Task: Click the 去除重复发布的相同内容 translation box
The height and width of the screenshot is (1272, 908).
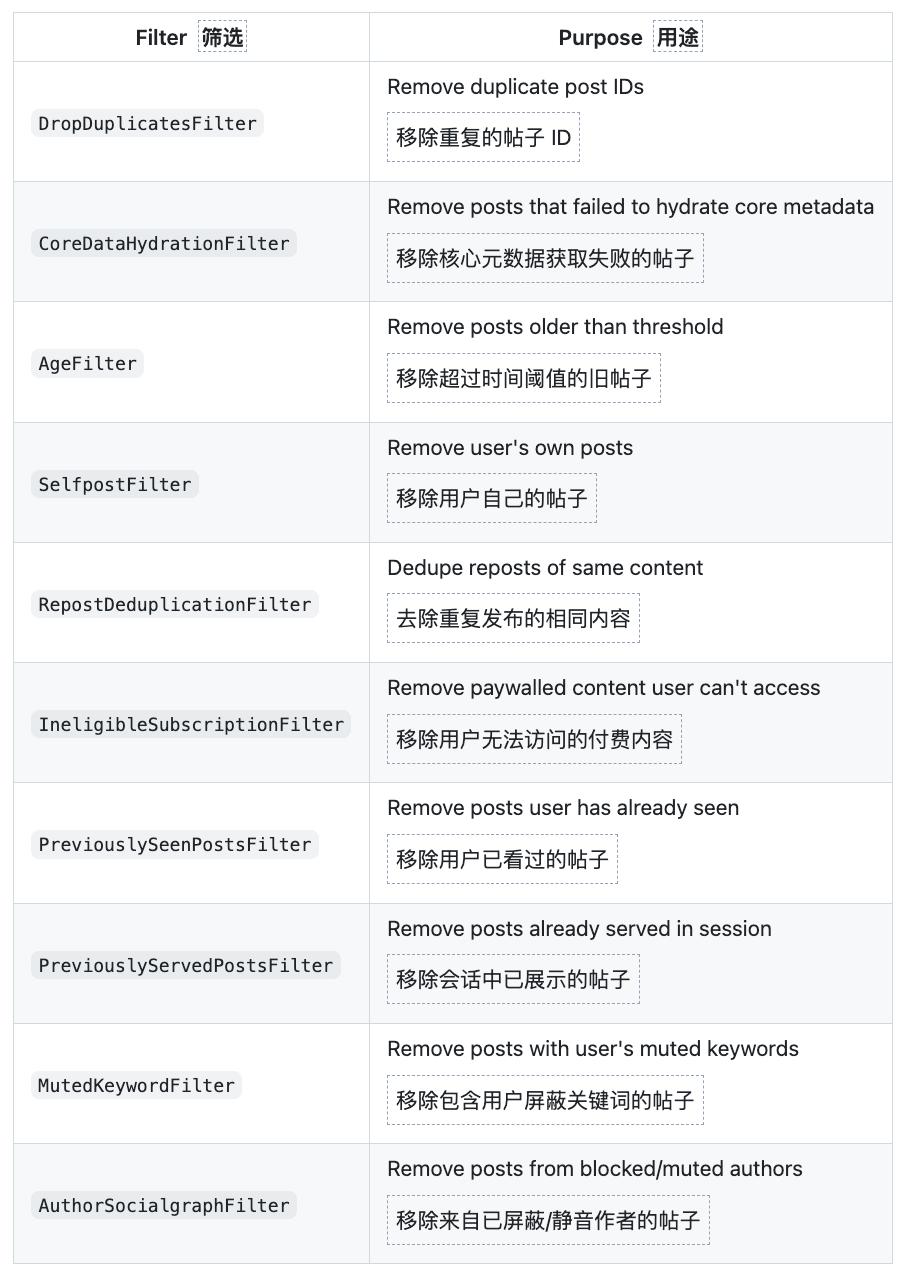Action: (x=513, y=619)
